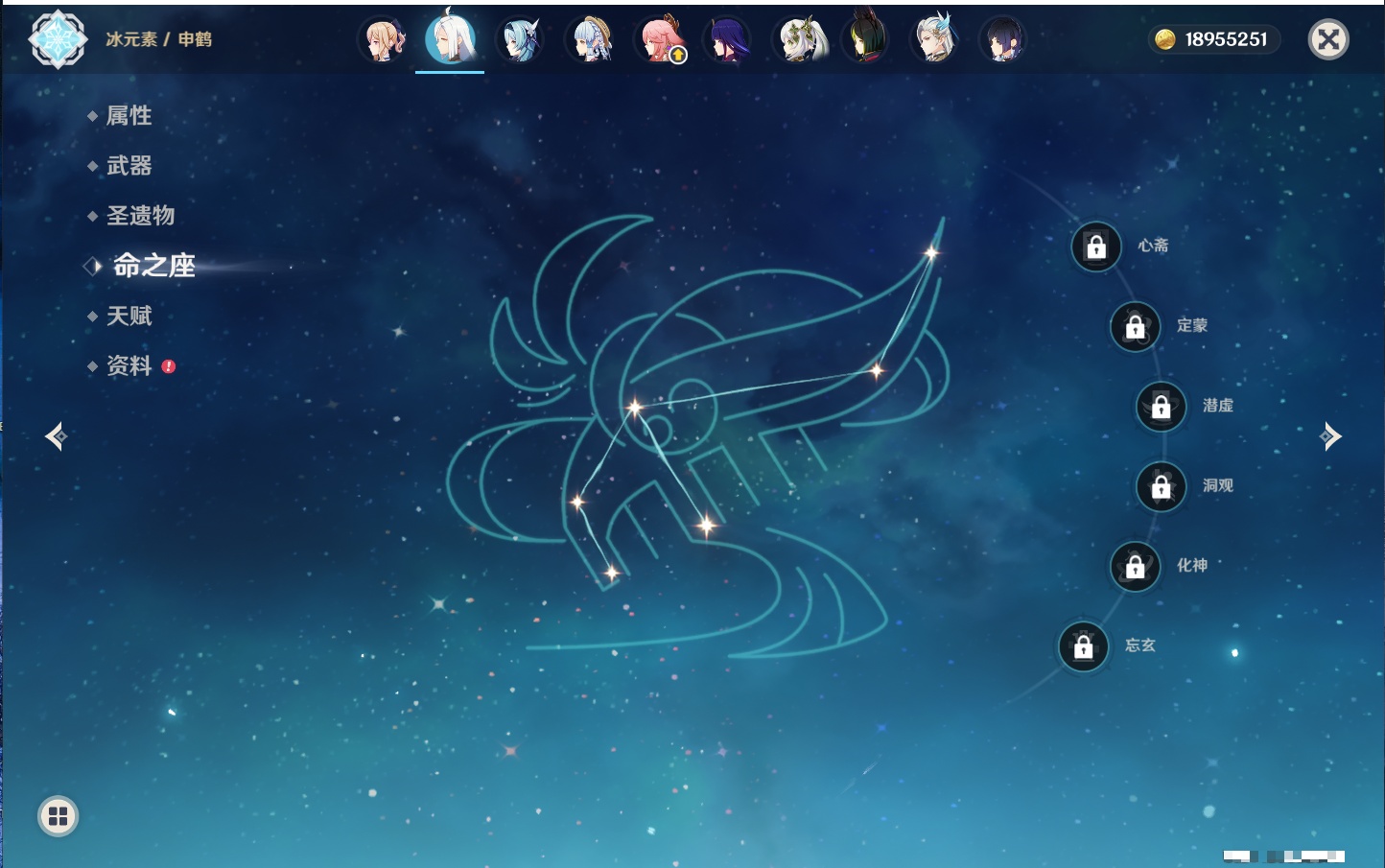The image size is (1385, 868).
Task: Open the four-square grid menu button
Action: [x=58, y=816]
